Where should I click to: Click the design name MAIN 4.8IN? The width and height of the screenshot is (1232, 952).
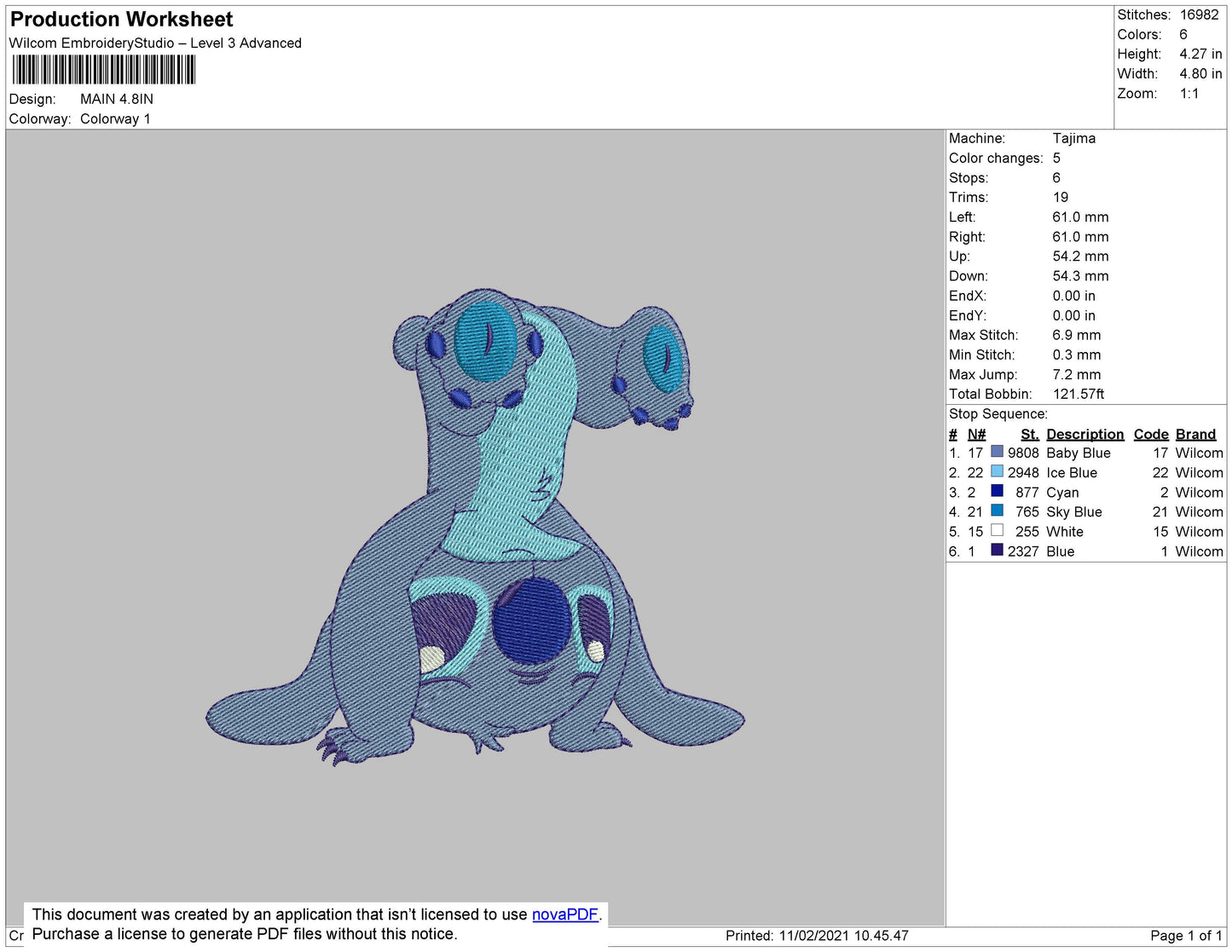tap(117, 99)
